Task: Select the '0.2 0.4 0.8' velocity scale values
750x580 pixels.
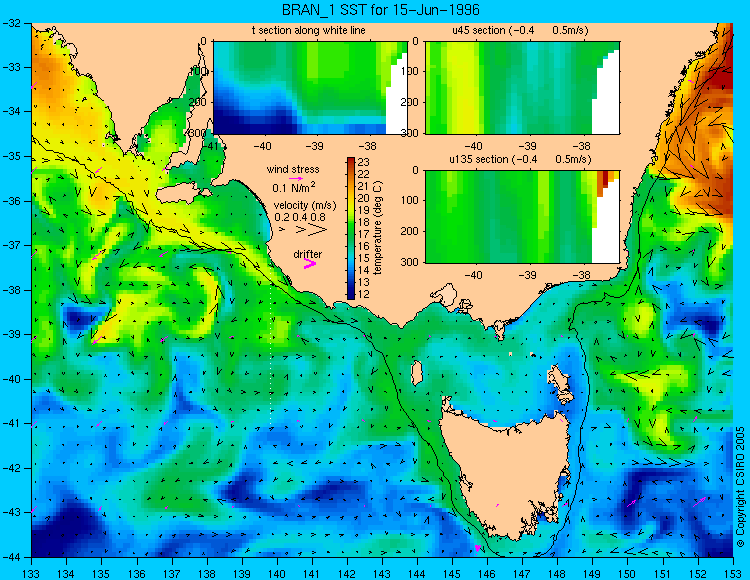Action: point(300,217)
